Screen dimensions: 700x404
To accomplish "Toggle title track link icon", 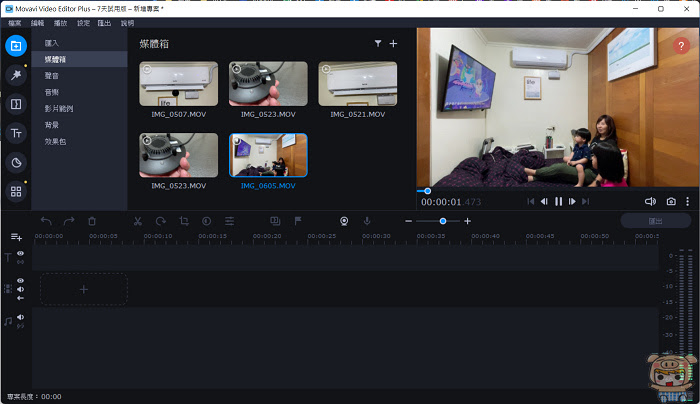I will pyautogui.click(x=21, y=262).
